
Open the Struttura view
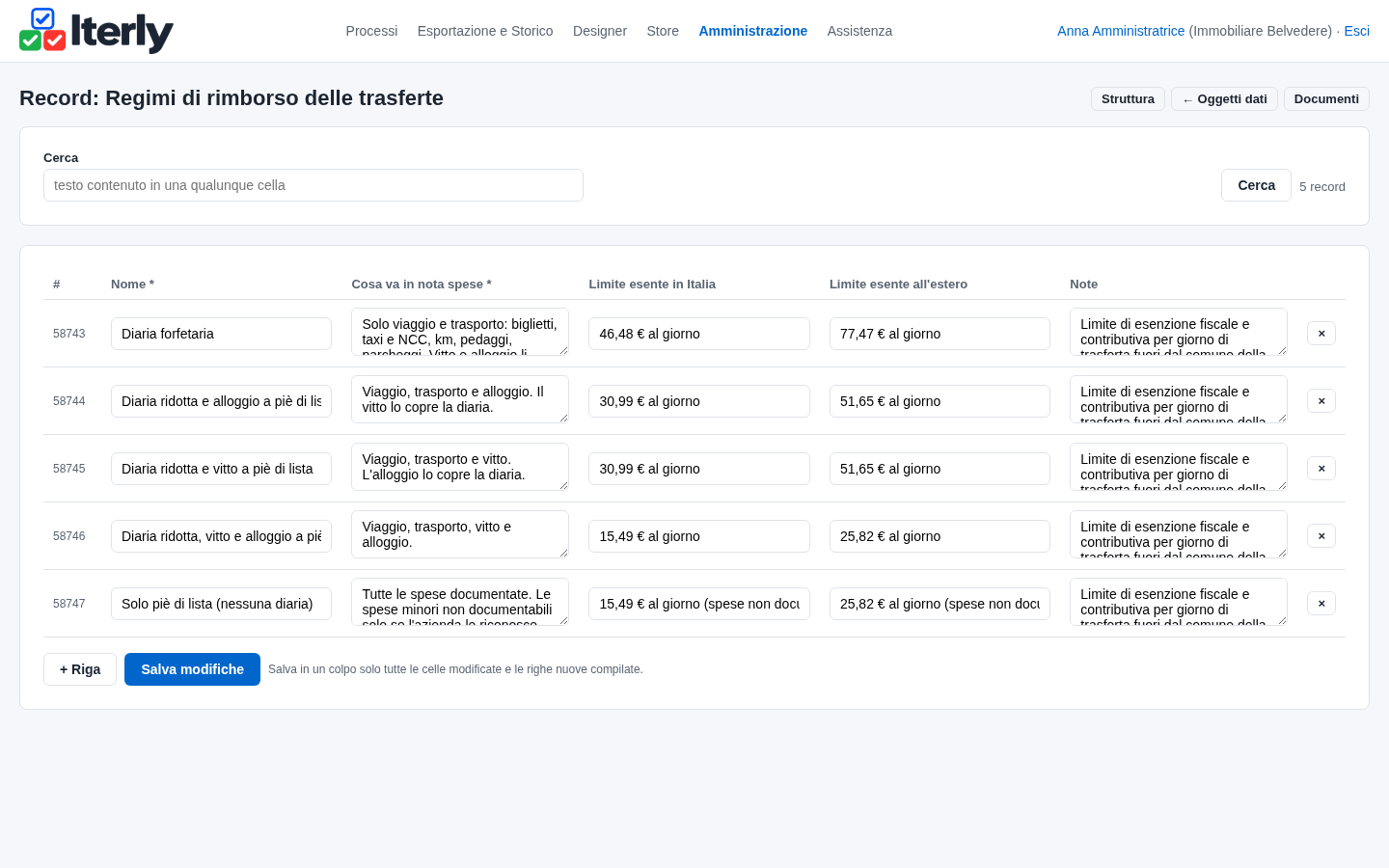pyautogui.click(x=1128, y=99)
